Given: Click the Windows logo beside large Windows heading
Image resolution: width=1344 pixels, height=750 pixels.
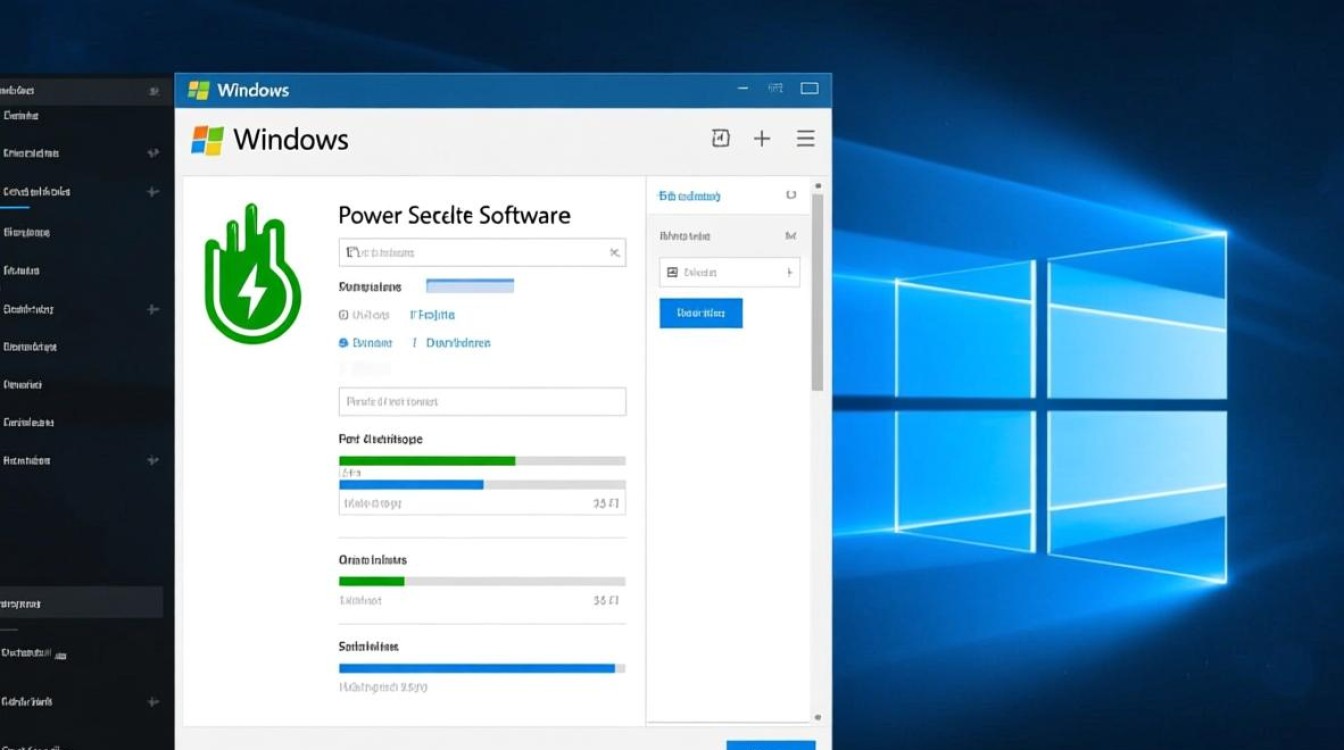Looking at the screenshot, I should click(x=207, y=140).
